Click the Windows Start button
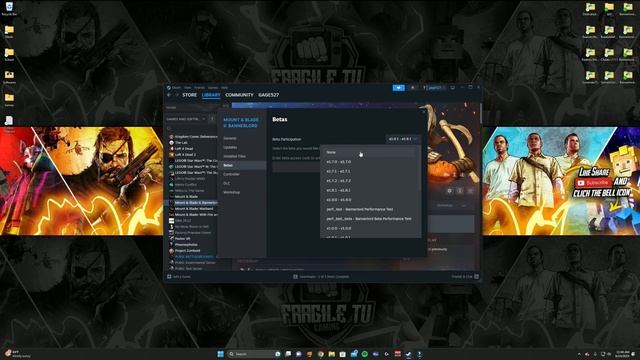Viewport: 640px width, 360px height. click(220, 354)
